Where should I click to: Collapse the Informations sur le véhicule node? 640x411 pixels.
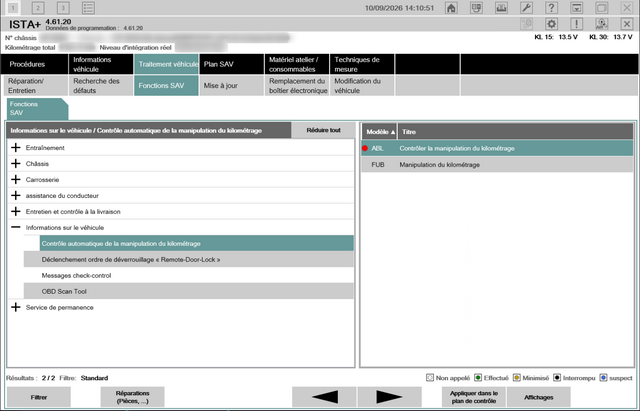[16, 227]
